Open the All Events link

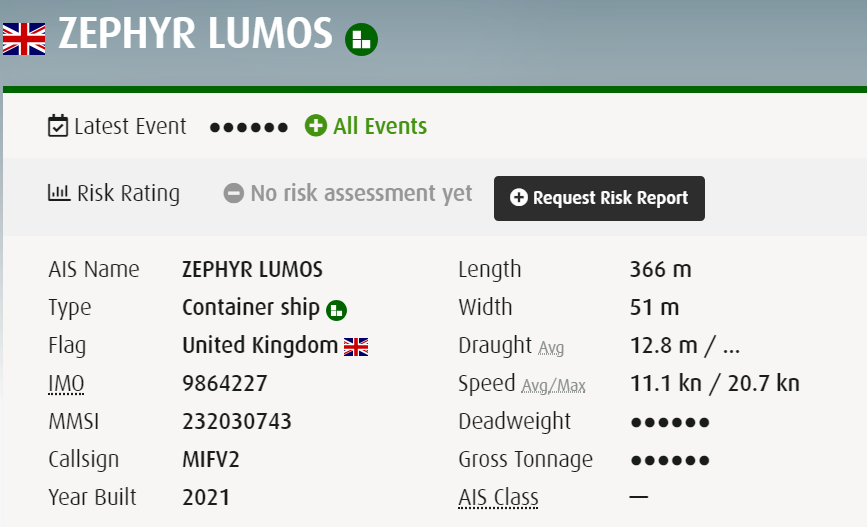pos(380,127)
